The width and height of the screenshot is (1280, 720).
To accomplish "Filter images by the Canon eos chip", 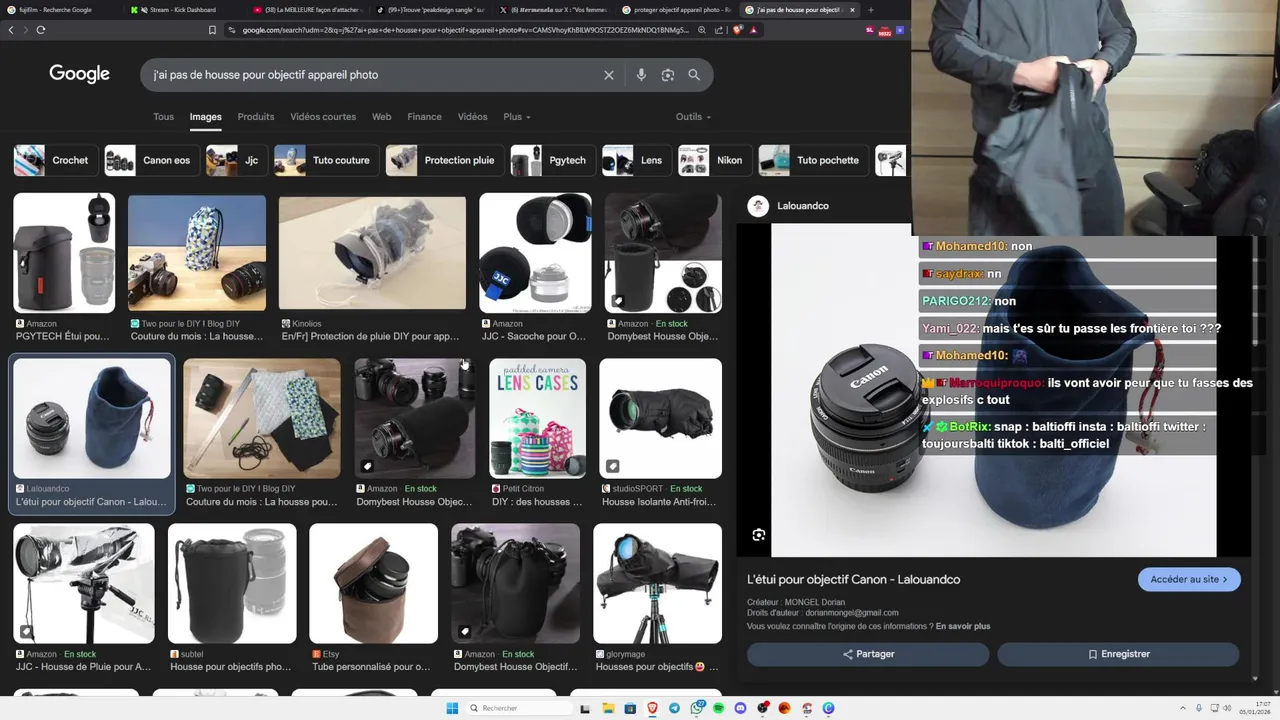I will point(151,160).
